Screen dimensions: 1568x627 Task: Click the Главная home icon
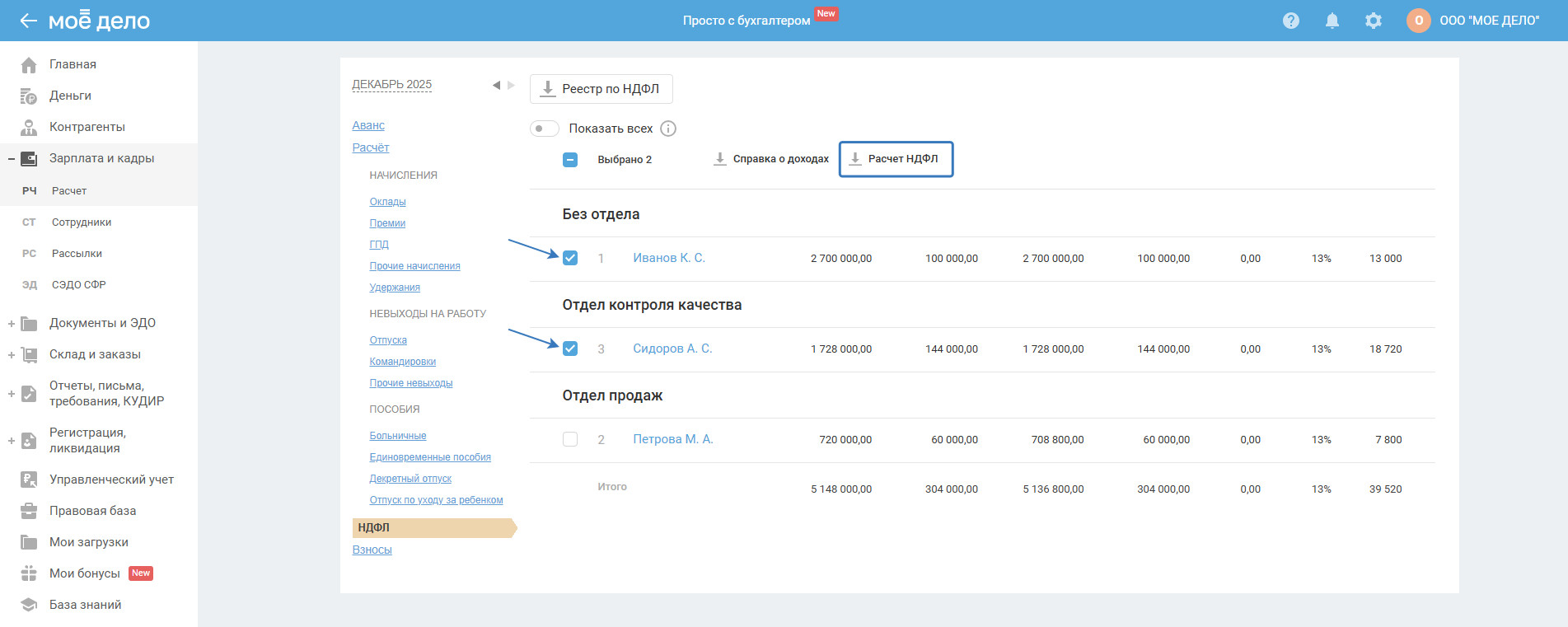tap(29, 64)
